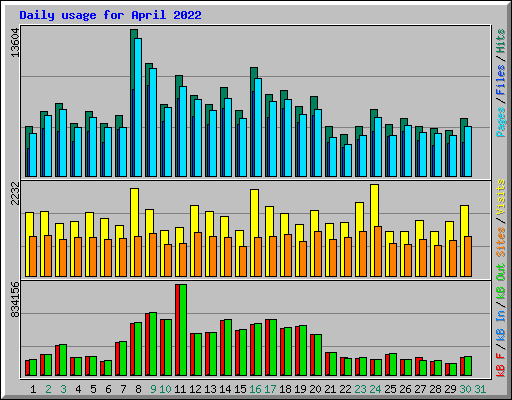Click day 11 on the x-axis

[180, 389]
